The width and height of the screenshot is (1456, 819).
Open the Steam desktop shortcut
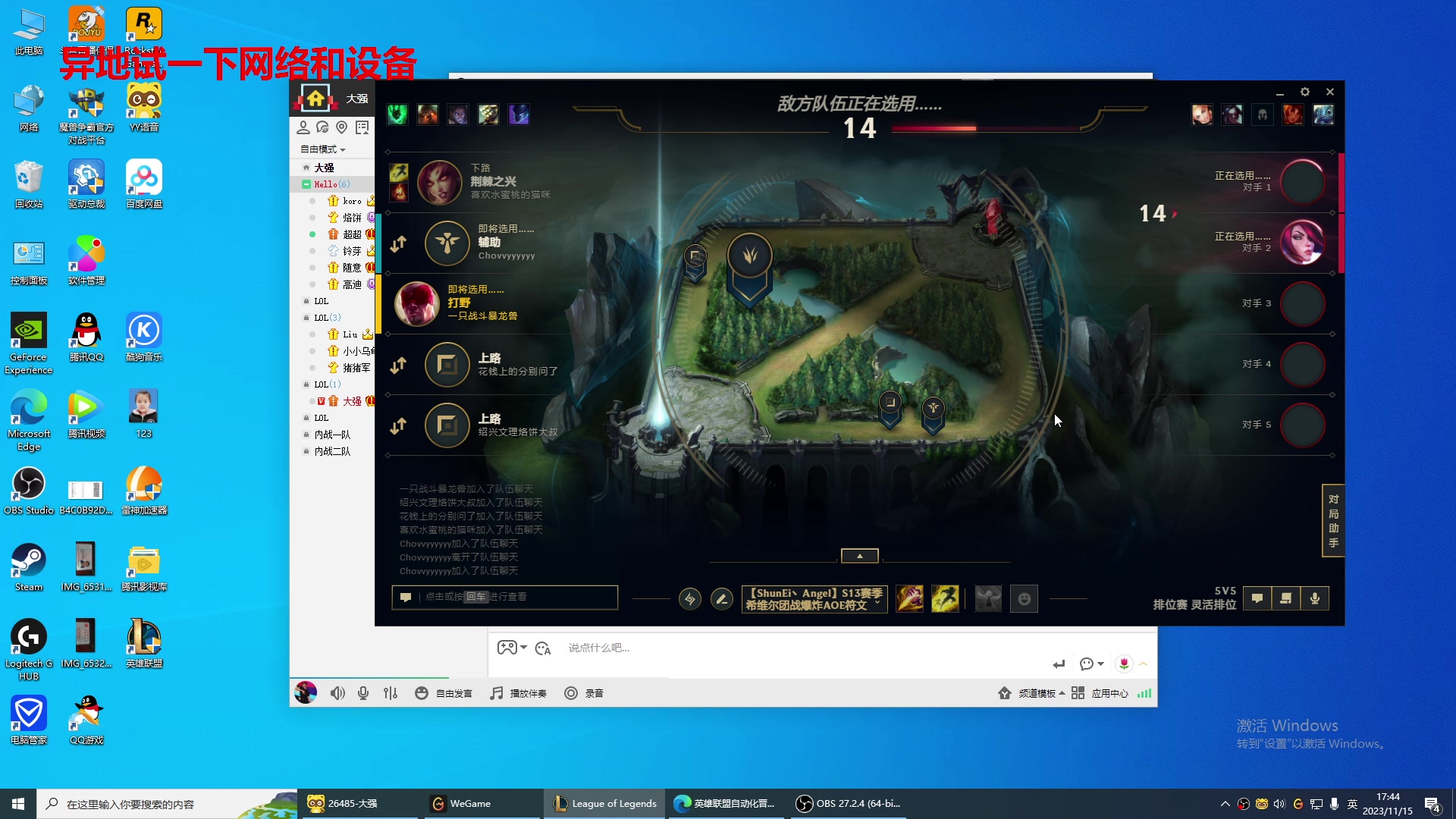click(29, 566)
